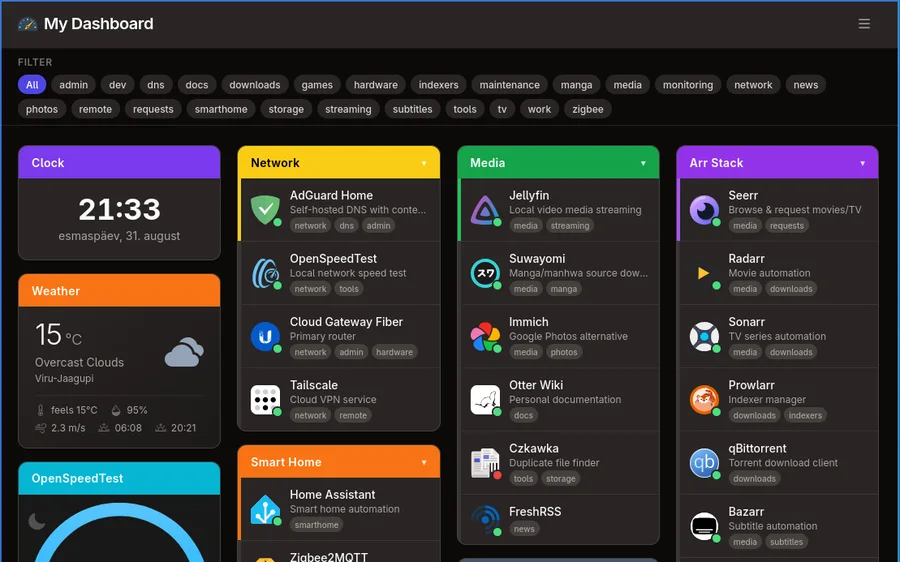Image resolution: width=900 pixels, height=562 pixels.
Task: Toggle the dns filter chip
Action: pyautogui.click(x=156, y=85)
